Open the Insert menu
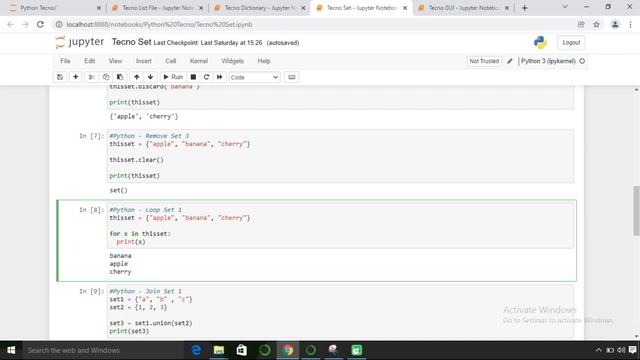This screenshot has height=360, width=640. click(x=144, y=61)
